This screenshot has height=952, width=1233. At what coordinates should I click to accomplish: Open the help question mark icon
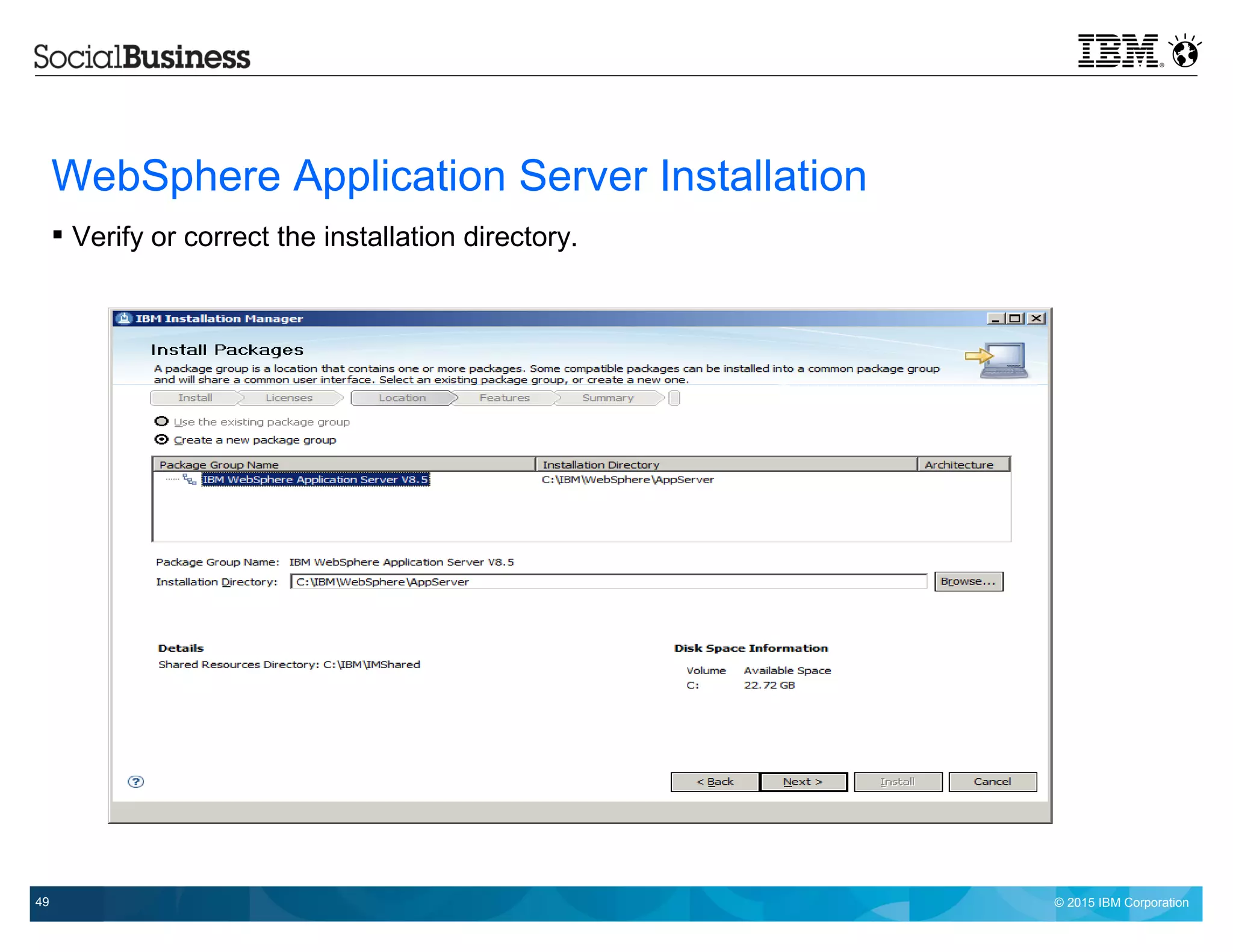click(x=136, y=782)
